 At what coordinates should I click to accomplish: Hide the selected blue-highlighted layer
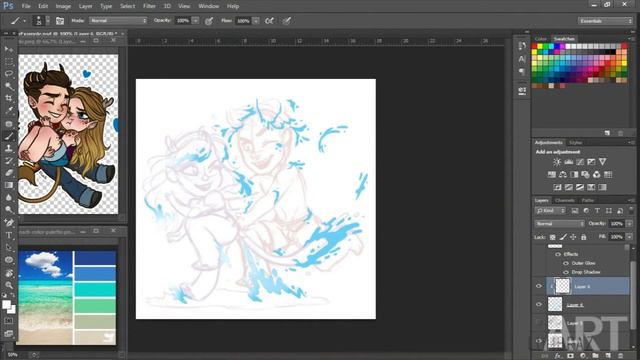coord(539,286)
